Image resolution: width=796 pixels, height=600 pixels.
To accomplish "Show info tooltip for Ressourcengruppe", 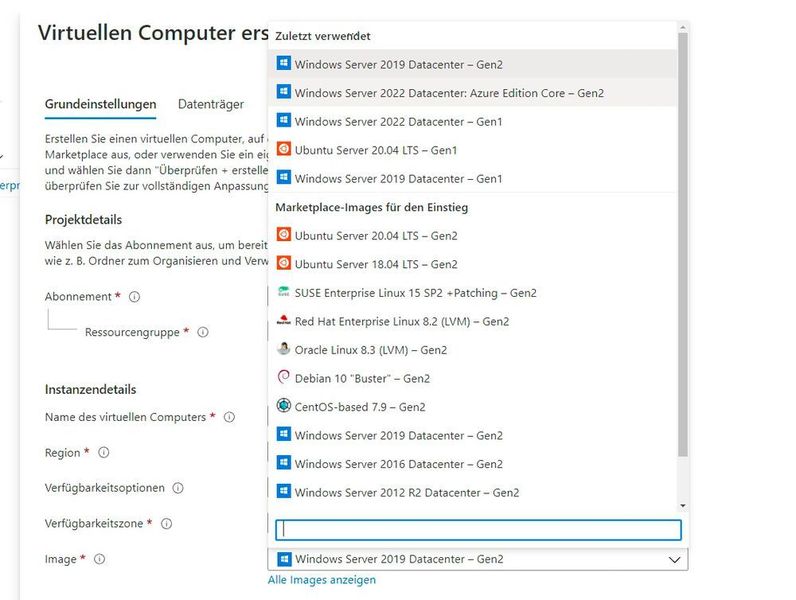I will point(203,332).
